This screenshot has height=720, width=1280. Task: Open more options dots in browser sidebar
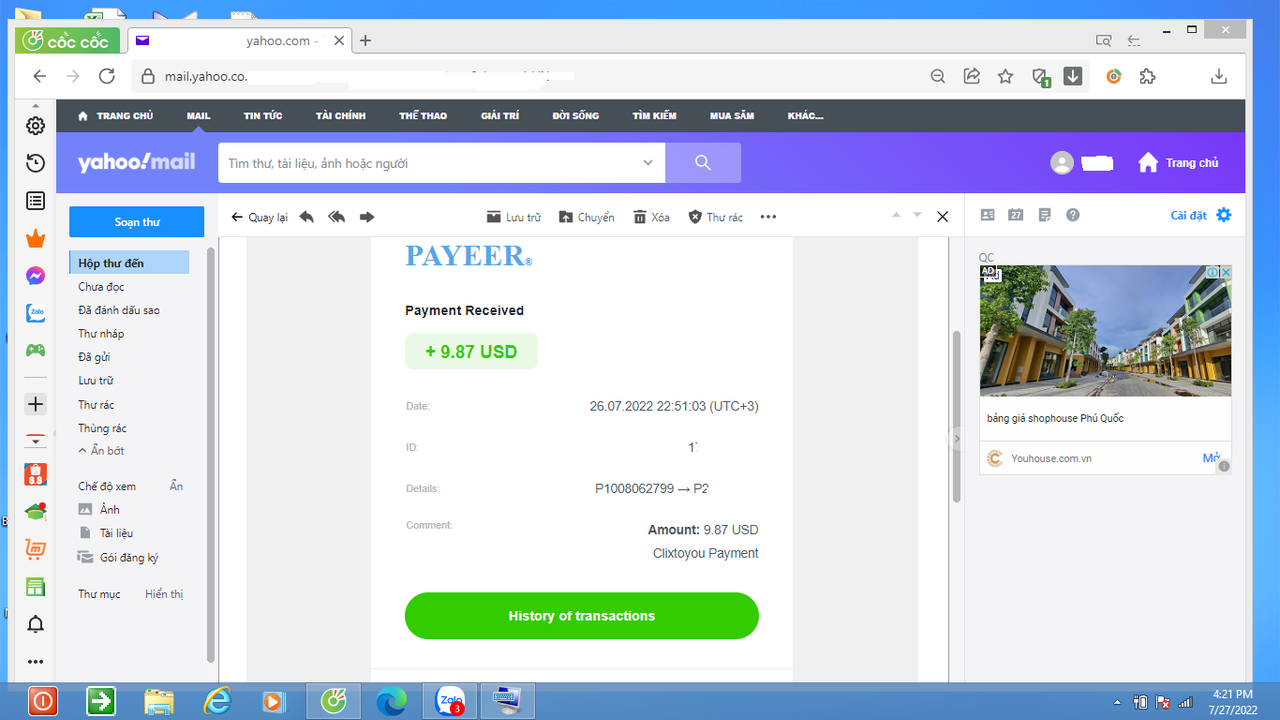35,662
